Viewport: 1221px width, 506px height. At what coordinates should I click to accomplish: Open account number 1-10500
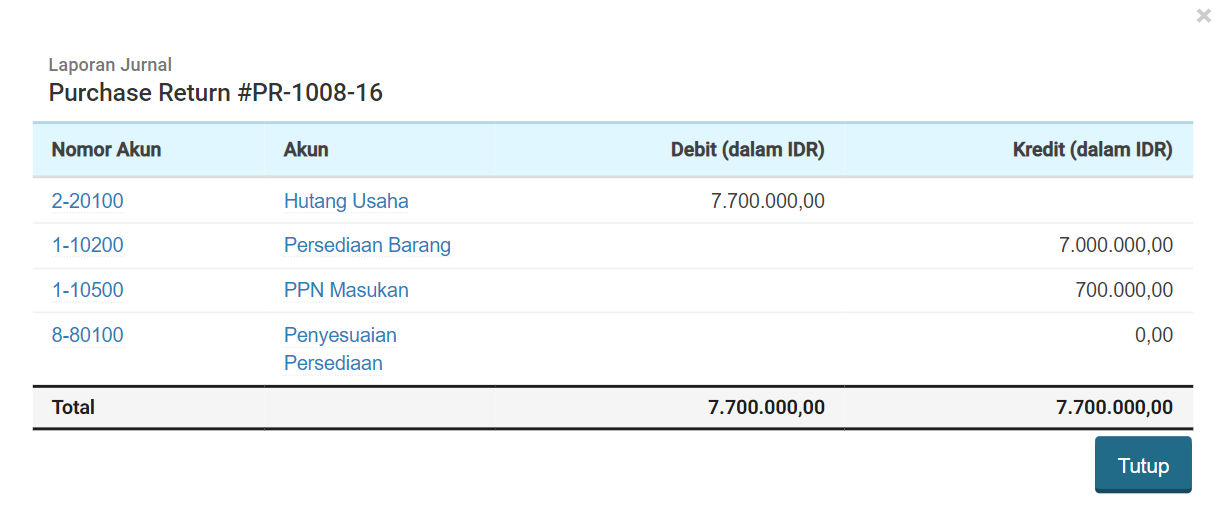(x=88, y=290)
